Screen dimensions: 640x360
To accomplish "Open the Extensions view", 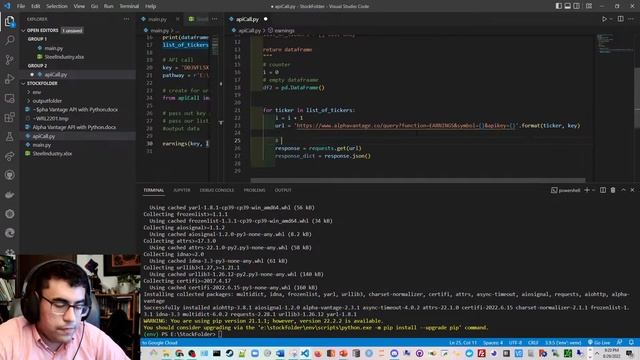I will click(9, 118).
